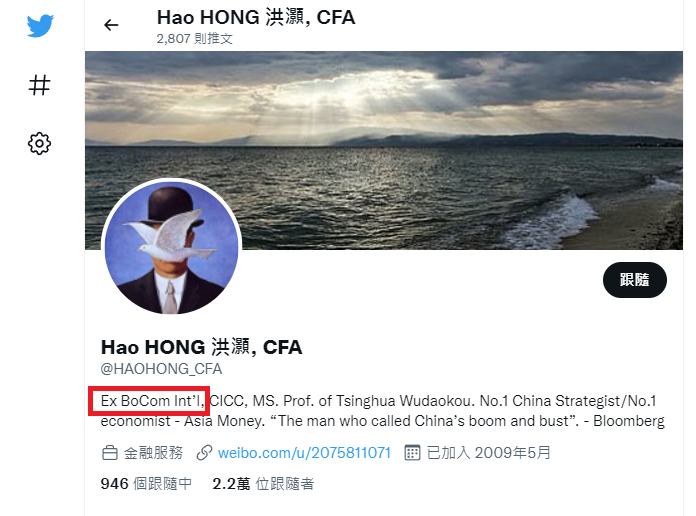Click the @HAOHONG_CFA handle text
The width and height of the screenshot is (696, 516).
[162, 369]
